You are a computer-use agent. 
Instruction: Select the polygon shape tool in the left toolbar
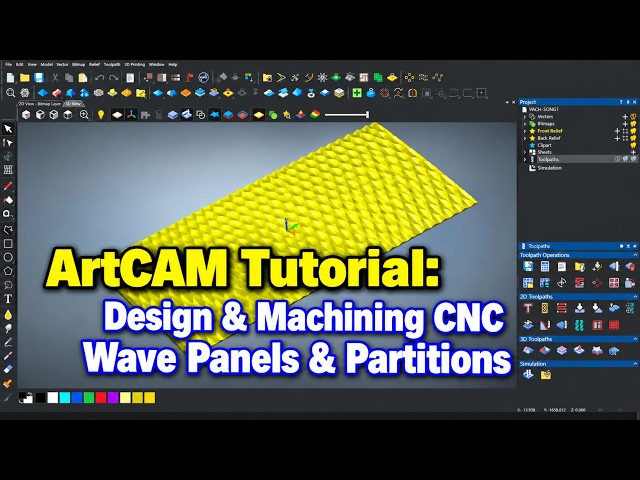tap(8, 271)
